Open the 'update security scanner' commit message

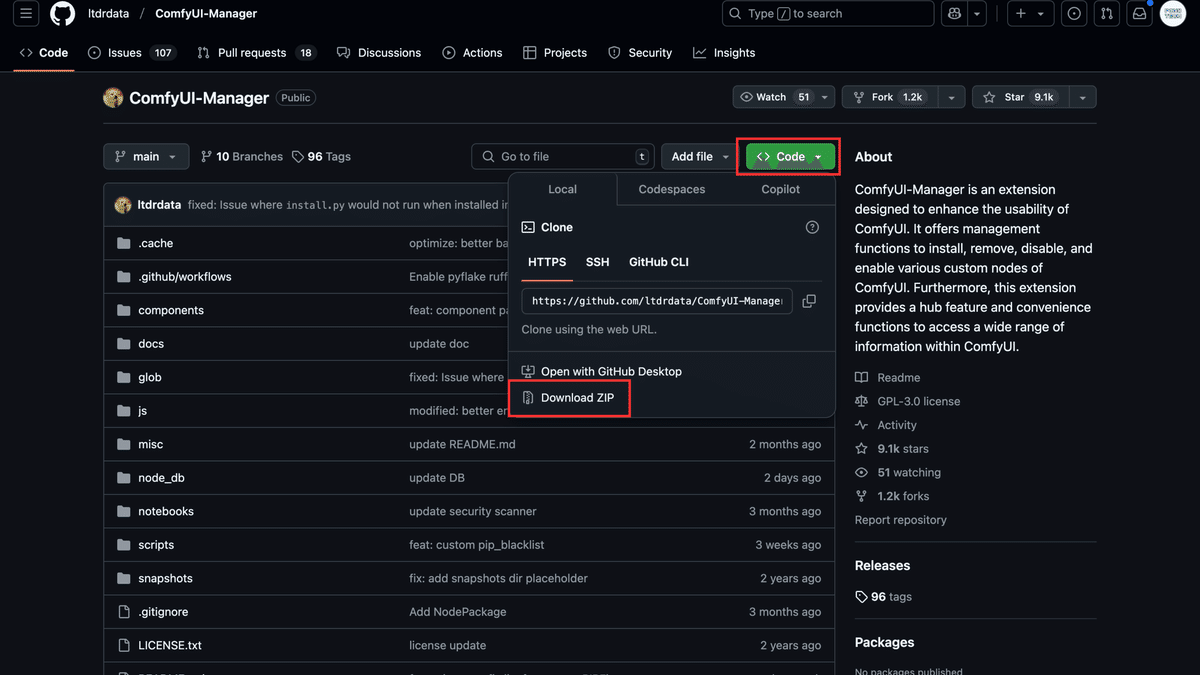[473, 512]
